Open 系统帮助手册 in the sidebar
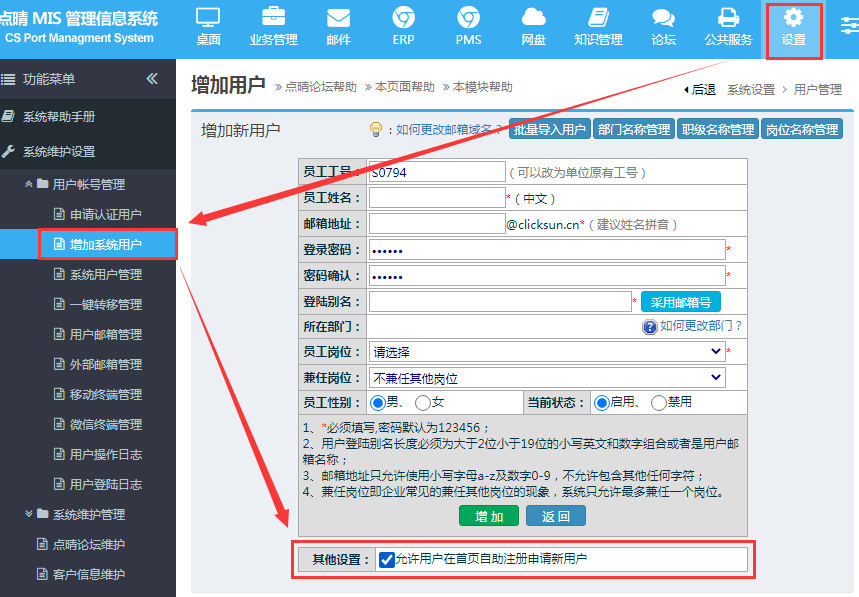 [59, 116]
